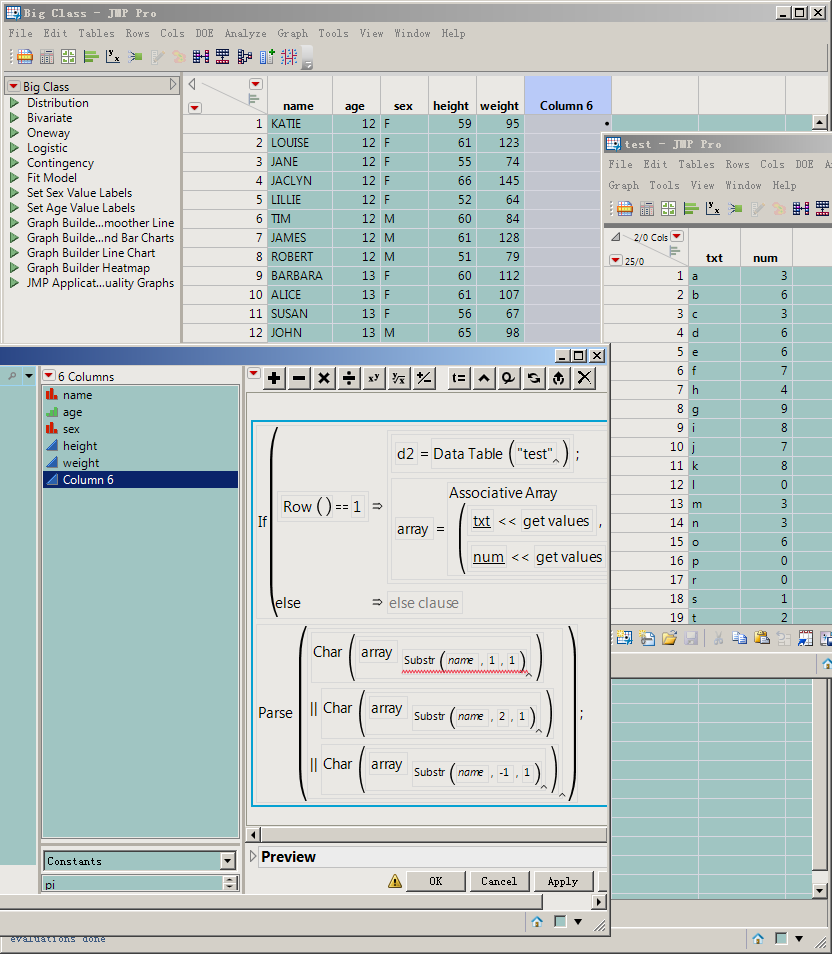Click the home icon in formula window status bar
The width and height of the screenshot is (832, 954).
tap(537, 922)
